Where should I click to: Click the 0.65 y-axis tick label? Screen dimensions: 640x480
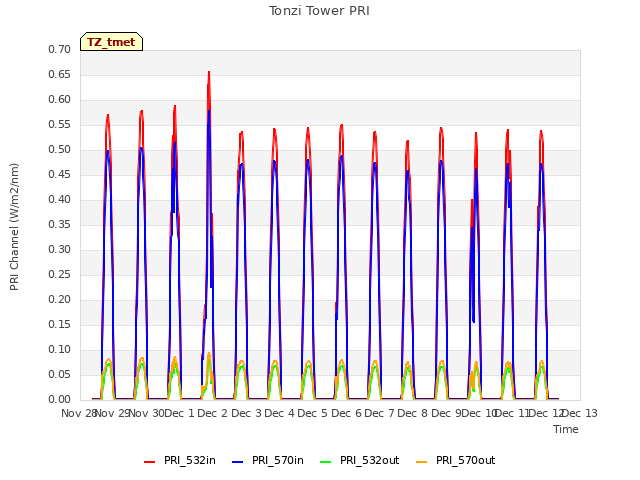click(60, 74)
